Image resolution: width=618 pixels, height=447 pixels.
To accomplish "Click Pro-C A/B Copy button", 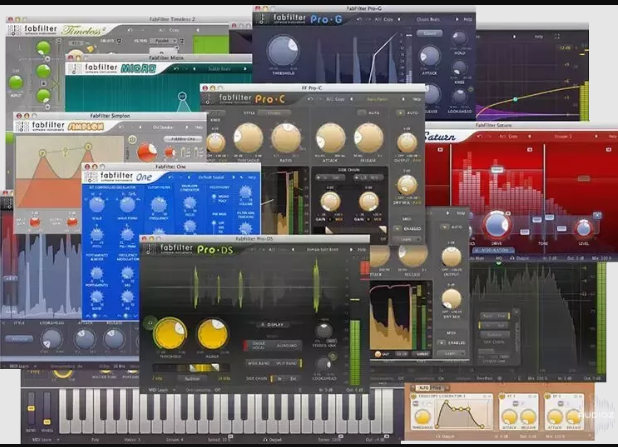I will click(335, 99).
